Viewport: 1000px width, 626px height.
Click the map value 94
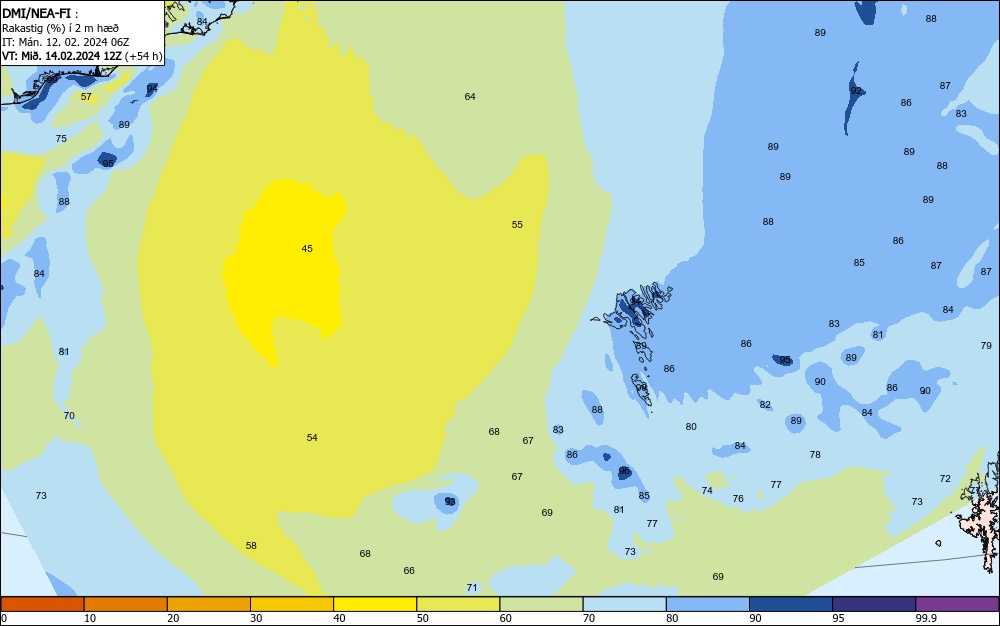coord(152,88)
